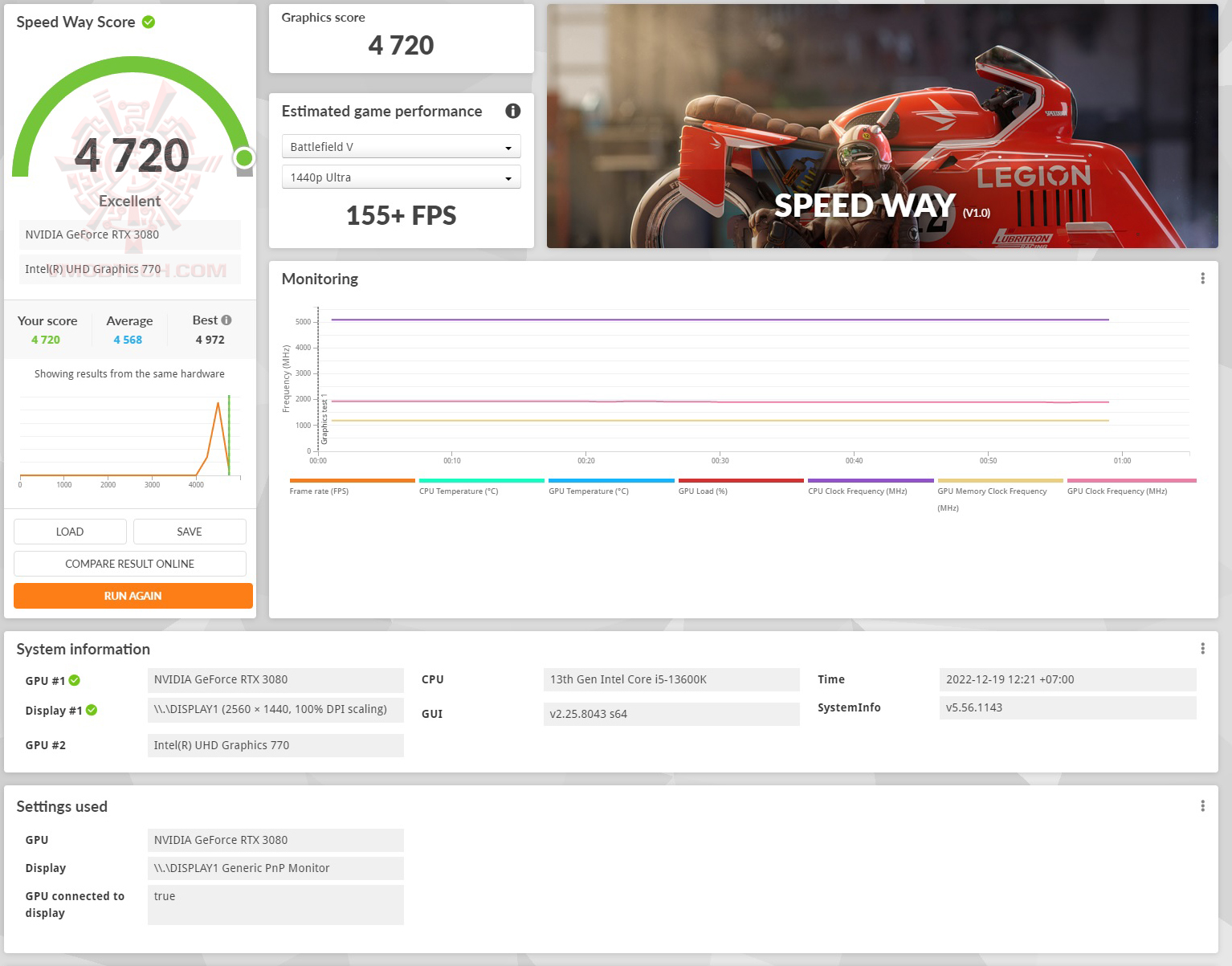Click Intel(R) UHD Graphics 770 under score gauge

[129, 269]
